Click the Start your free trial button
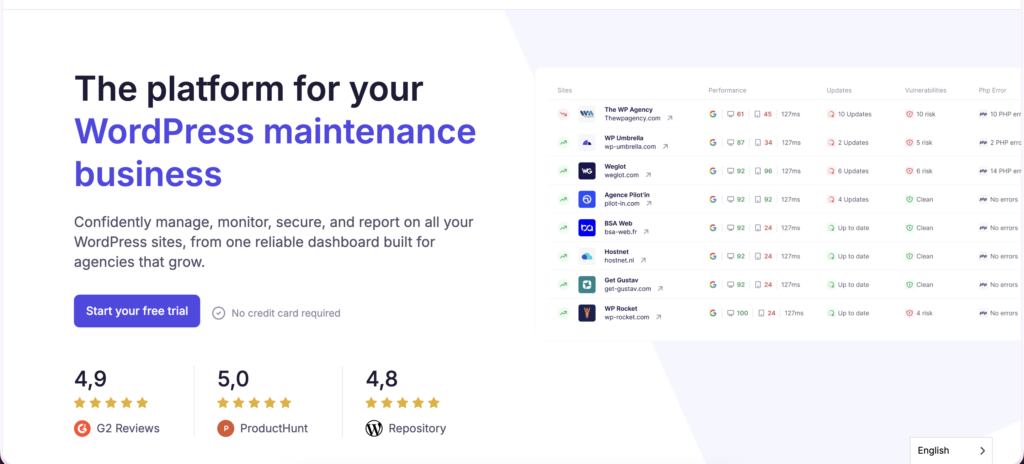 click(137, 311)
